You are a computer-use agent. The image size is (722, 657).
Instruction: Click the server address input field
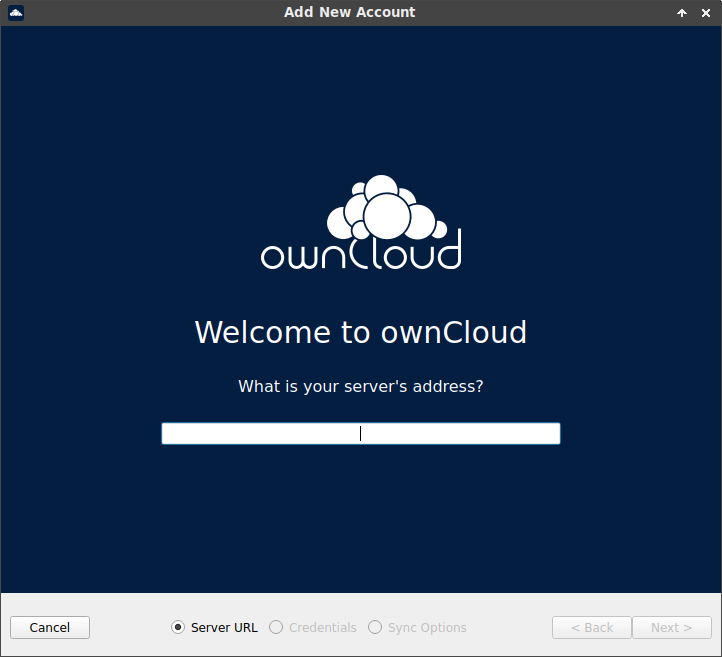(x=361, y=433)
